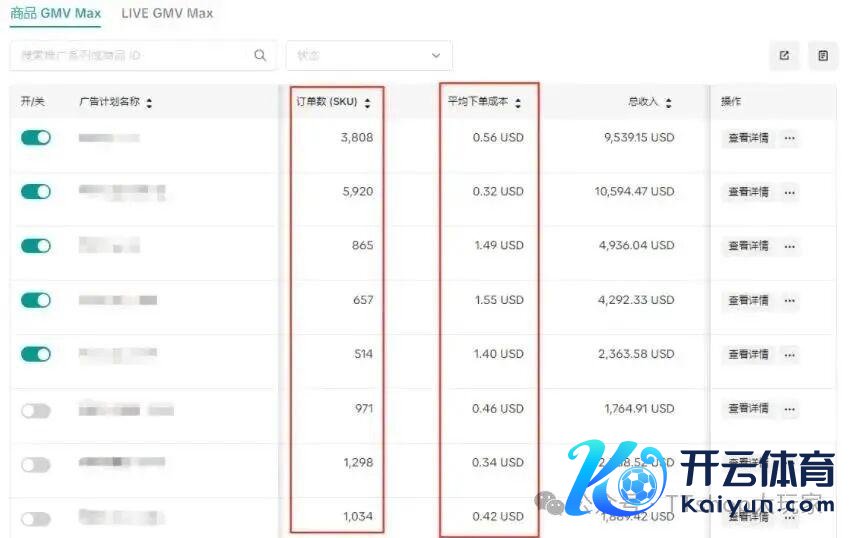Sort by 订单数 (SKU) column arrows
Image resolution: width=850 pixels, height=538 pixels.
[x=367, y=103]
